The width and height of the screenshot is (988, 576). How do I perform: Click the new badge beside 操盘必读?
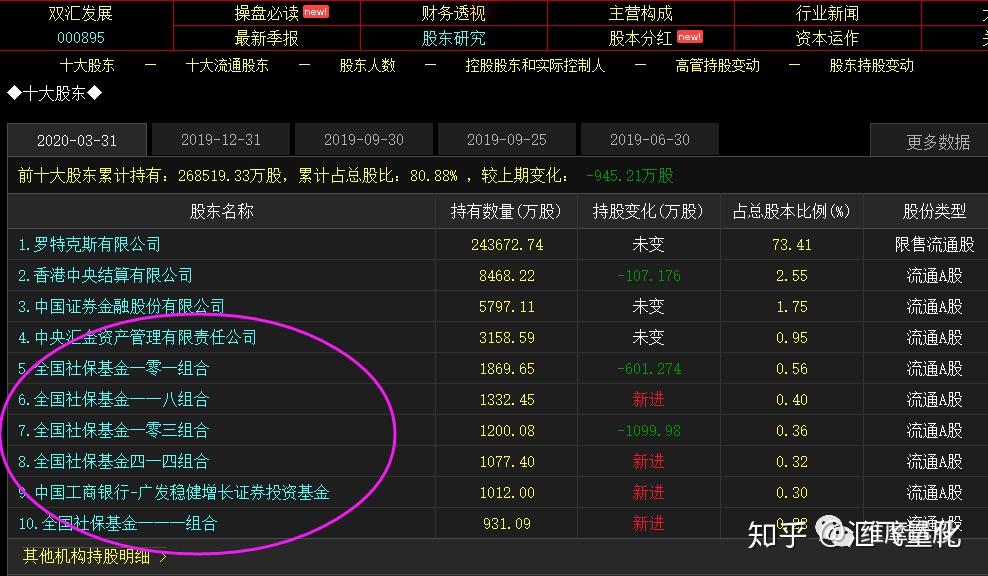point(316,11)
